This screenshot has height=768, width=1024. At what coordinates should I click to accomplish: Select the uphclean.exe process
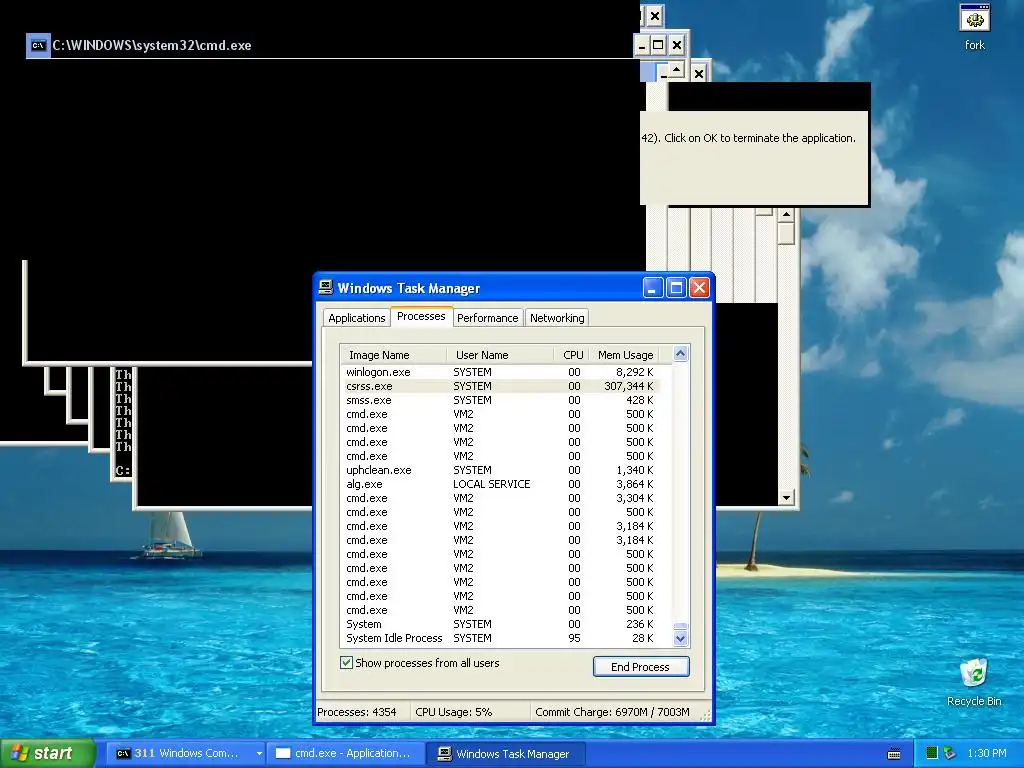pyautogui.click(x=500, y=470)
